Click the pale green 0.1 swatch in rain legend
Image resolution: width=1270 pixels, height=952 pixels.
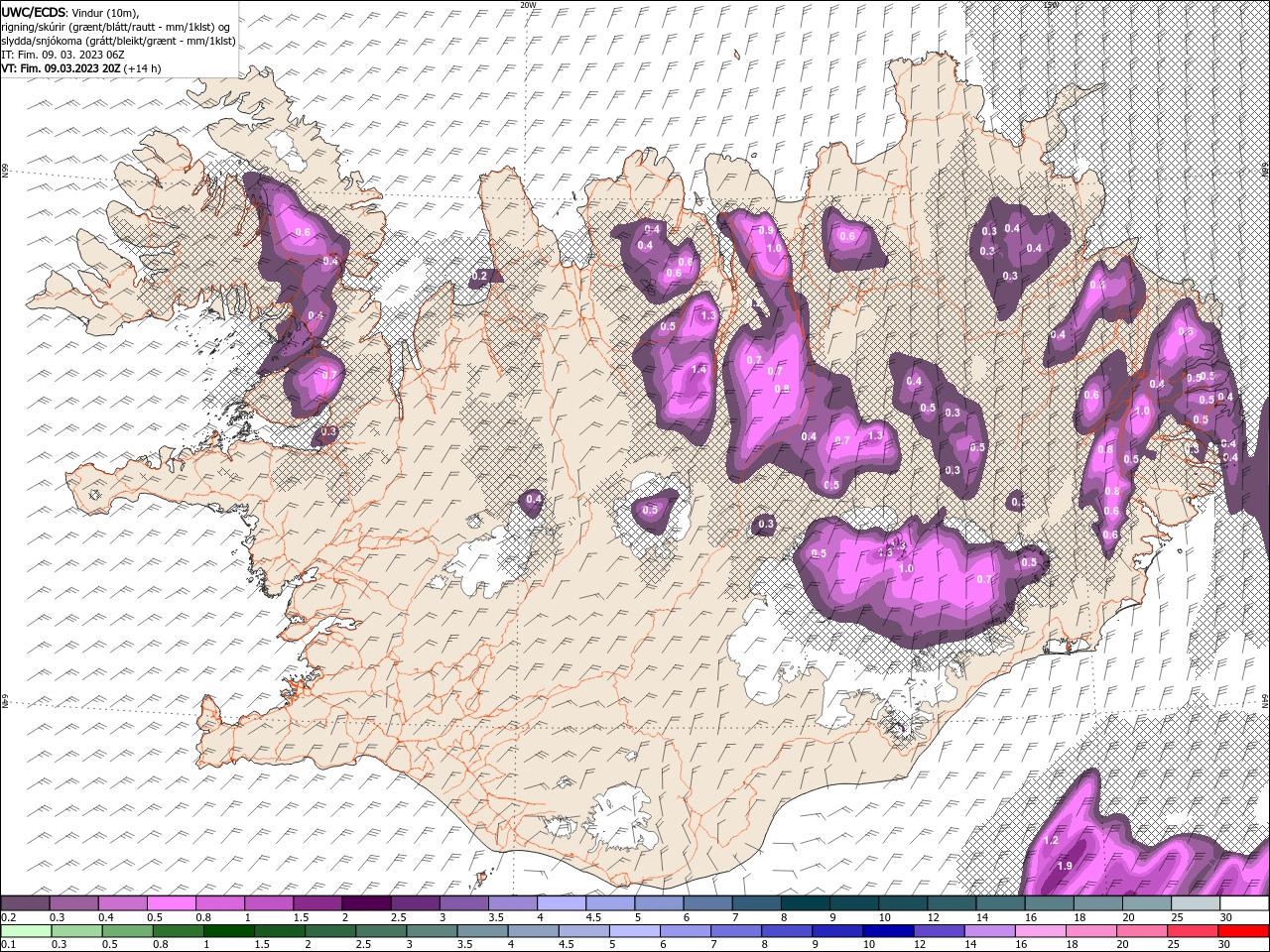click(24, 931)
